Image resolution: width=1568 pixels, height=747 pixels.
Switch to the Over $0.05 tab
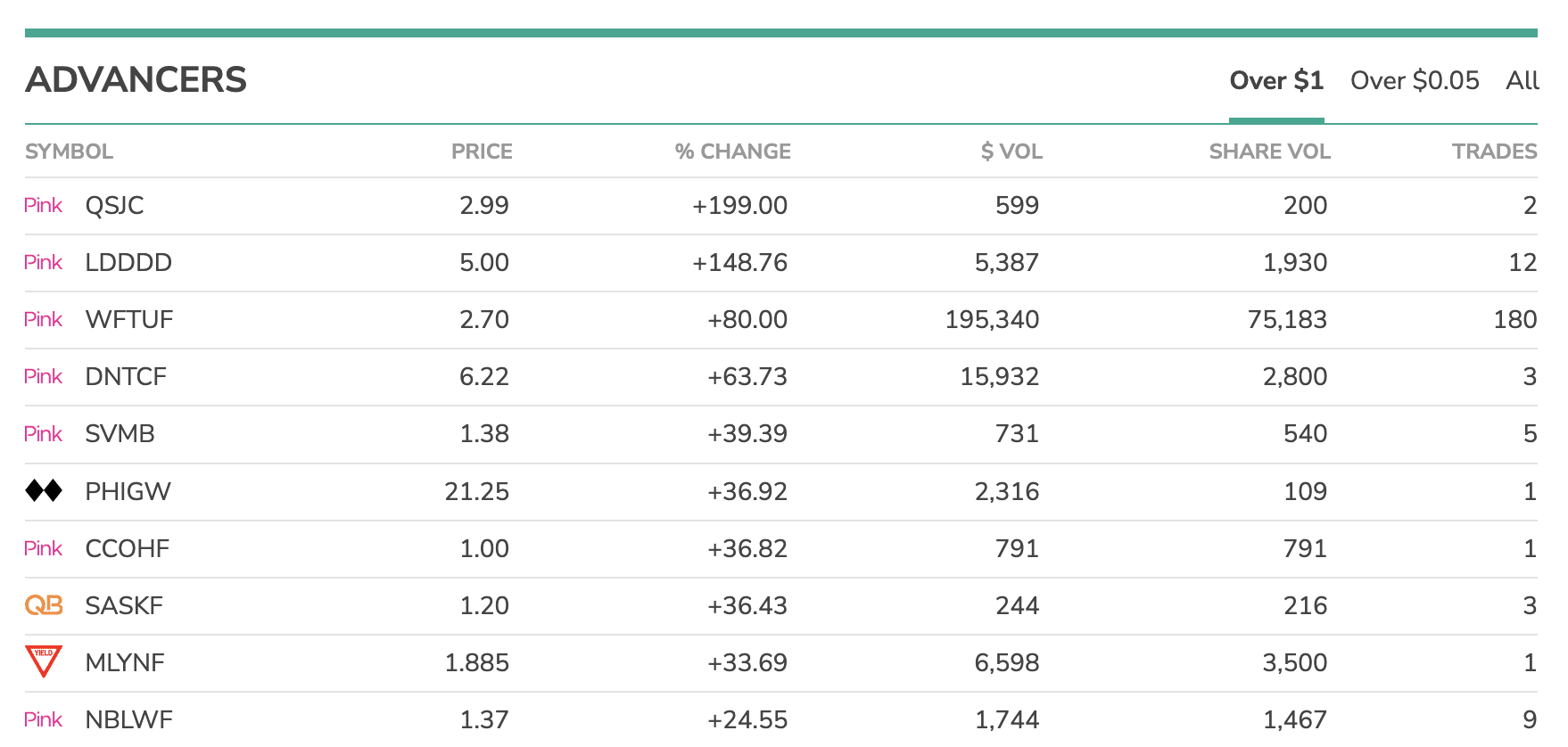(1415, 81)
